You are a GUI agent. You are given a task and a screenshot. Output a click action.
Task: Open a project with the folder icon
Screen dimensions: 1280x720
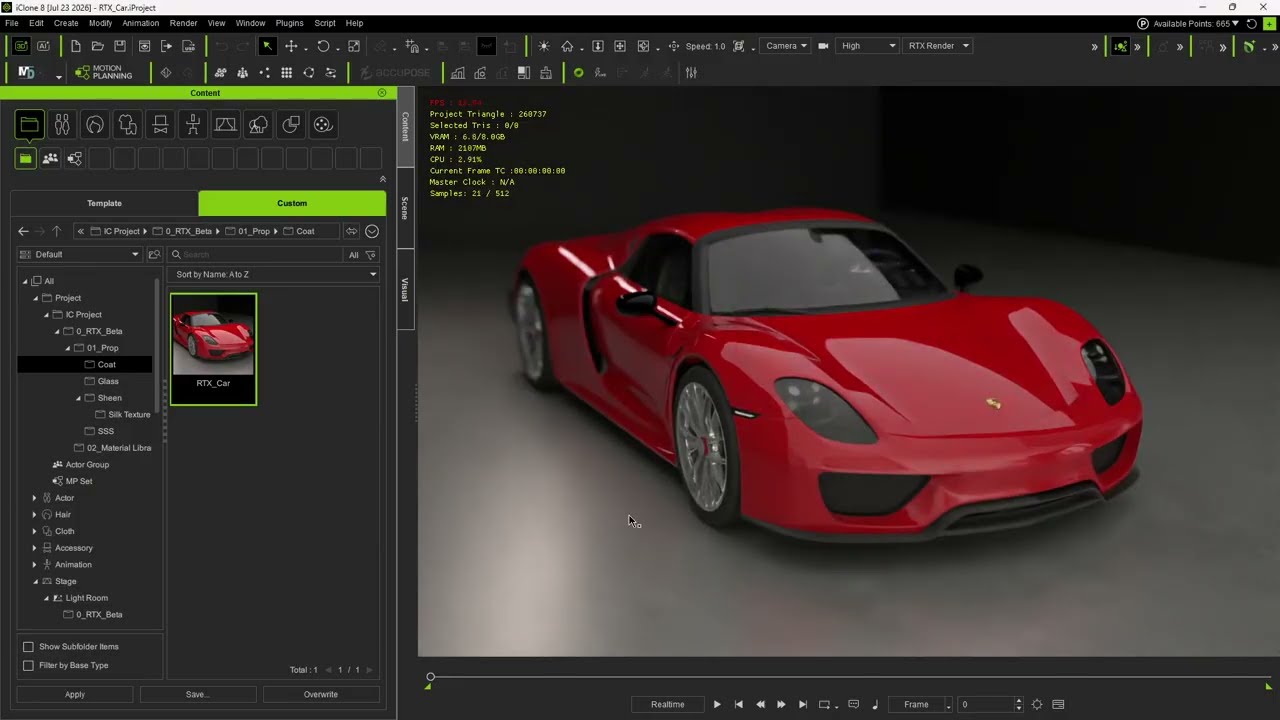click(97, 46)
